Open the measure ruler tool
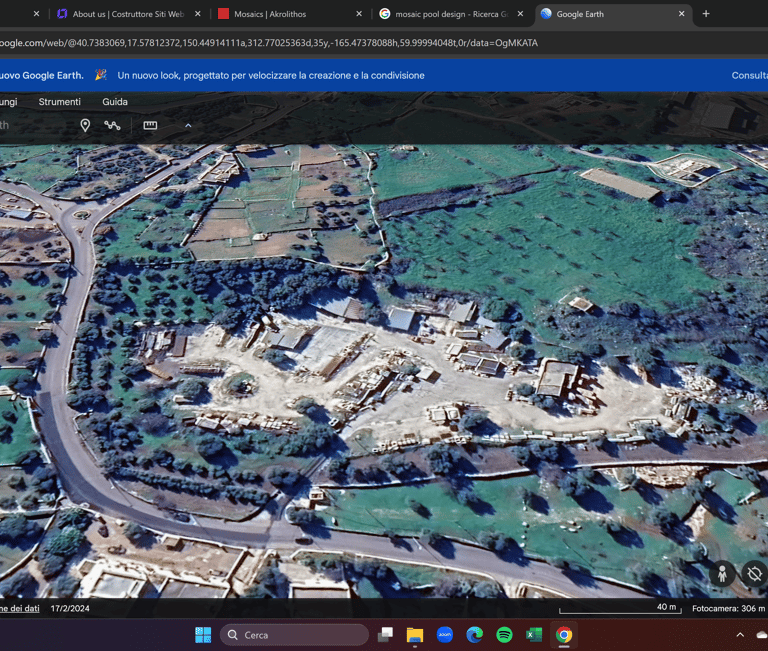Viewport: 768px width, 651px height. click(x=150, y=125)
